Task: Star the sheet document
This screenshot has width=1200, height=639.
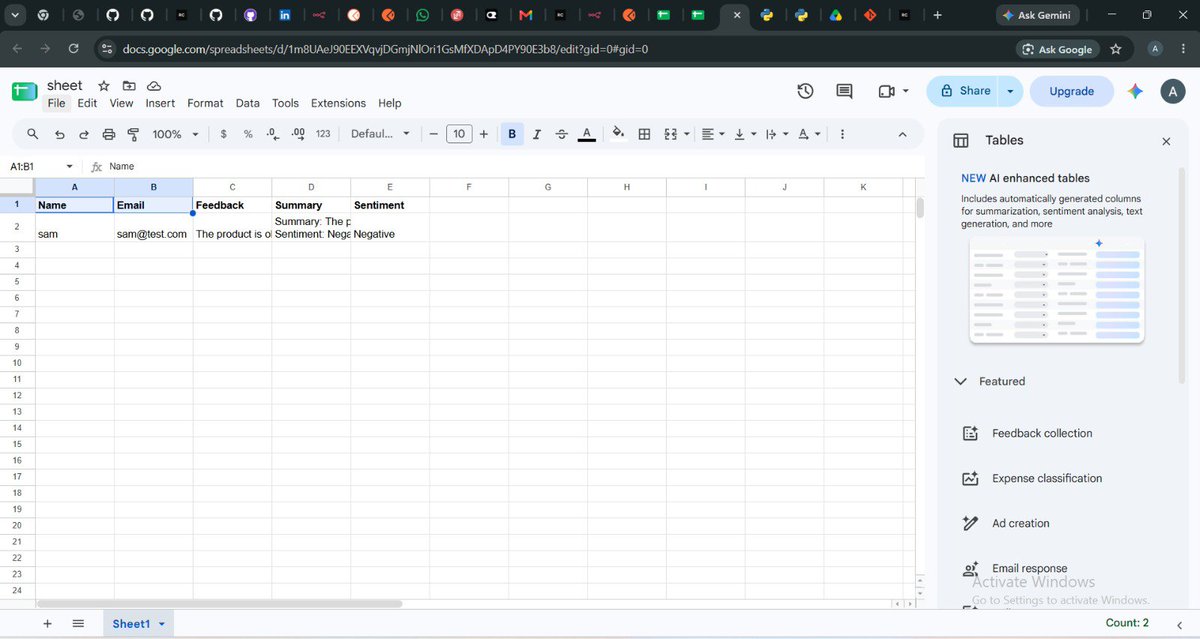Action: point(104,86)
